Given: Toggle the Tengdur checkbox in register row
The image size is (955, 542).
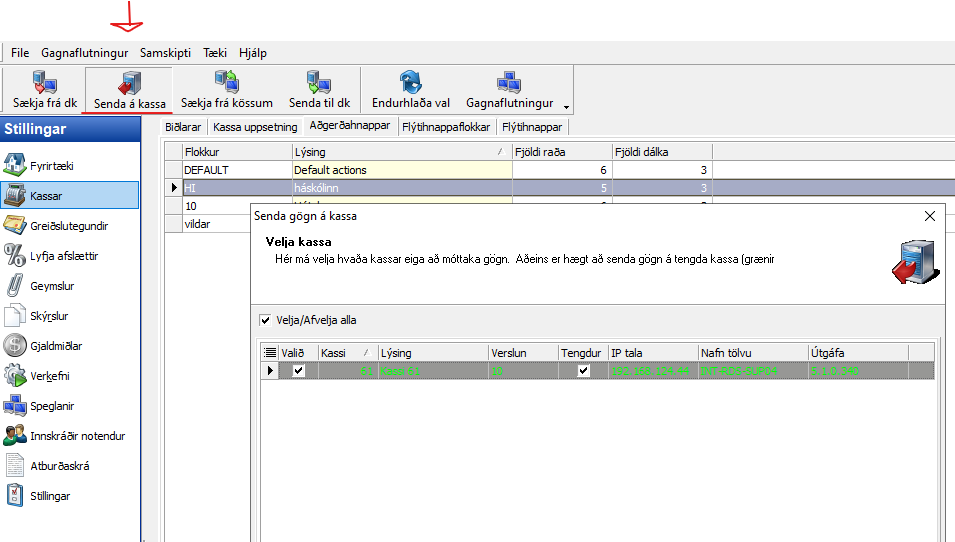Looking at the screenshot, I should 584,371.
